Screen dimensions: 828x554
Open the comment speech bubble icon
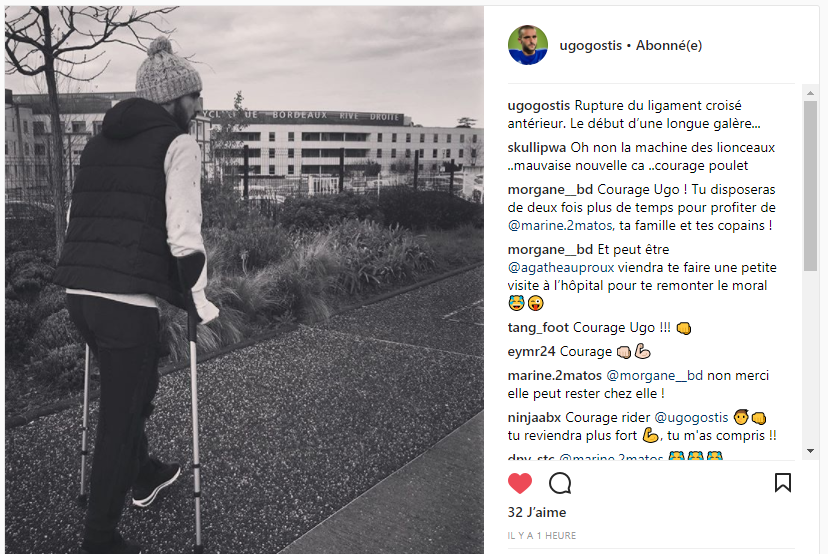pyautogui.click(x=560, y=483)
